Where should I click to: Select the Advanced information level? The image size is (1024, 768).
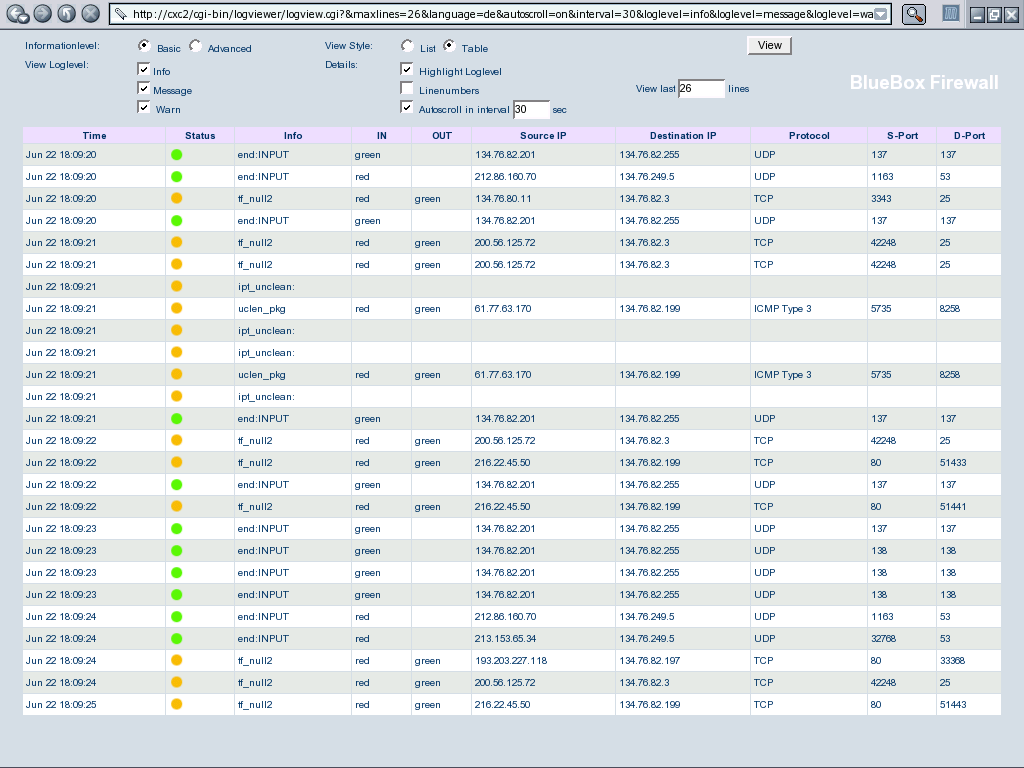click(196, 47)
